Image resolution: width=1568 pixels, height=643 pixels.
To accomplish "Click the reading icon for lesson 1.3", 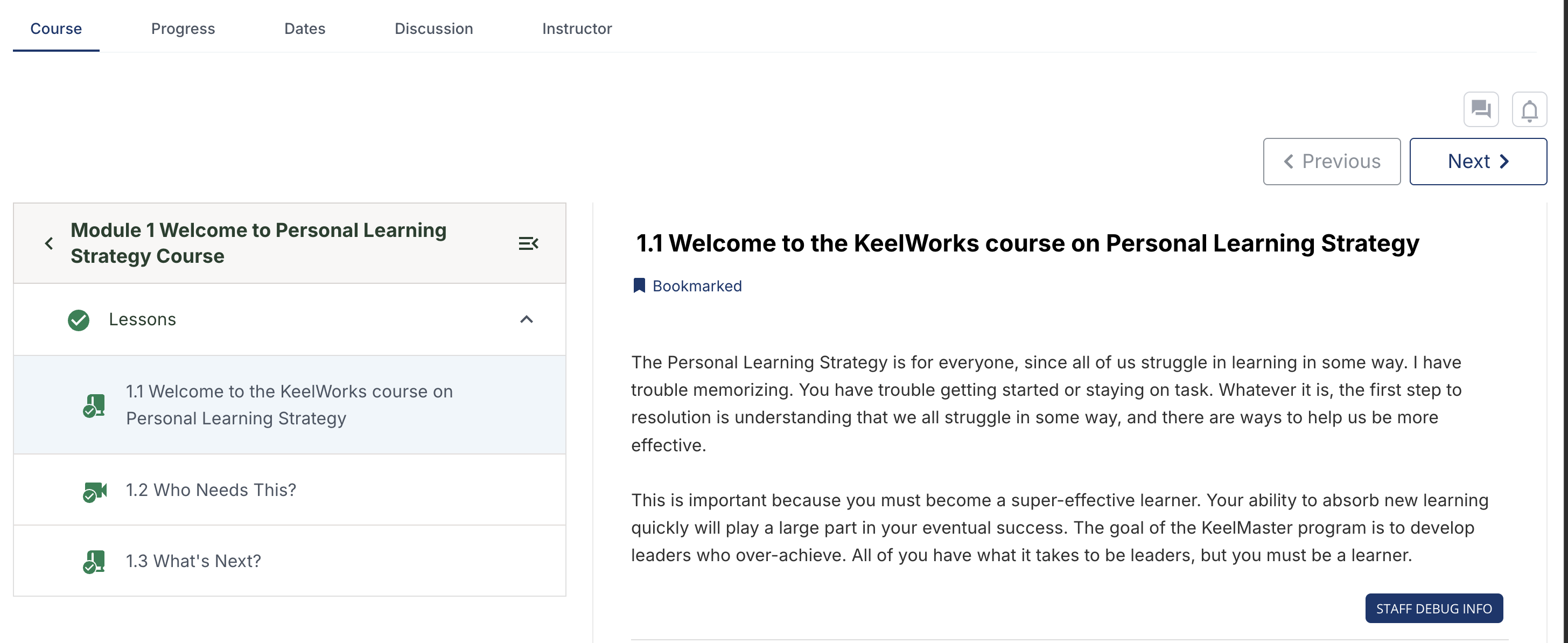I will pos(94,561).
